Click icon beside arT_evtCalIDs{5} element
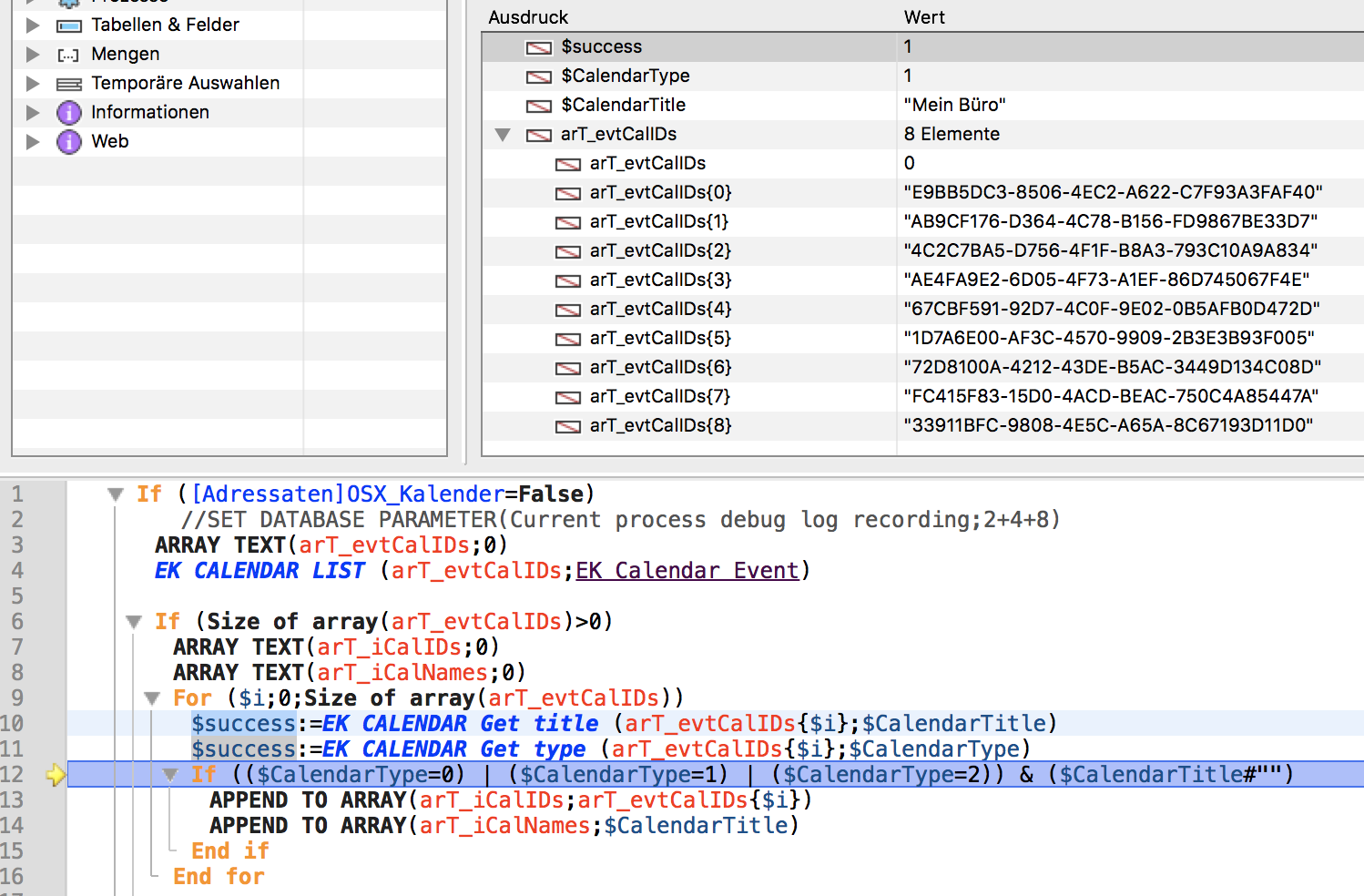The height and width of the screenshot is (896, 1364). click(x=568, y=339)
